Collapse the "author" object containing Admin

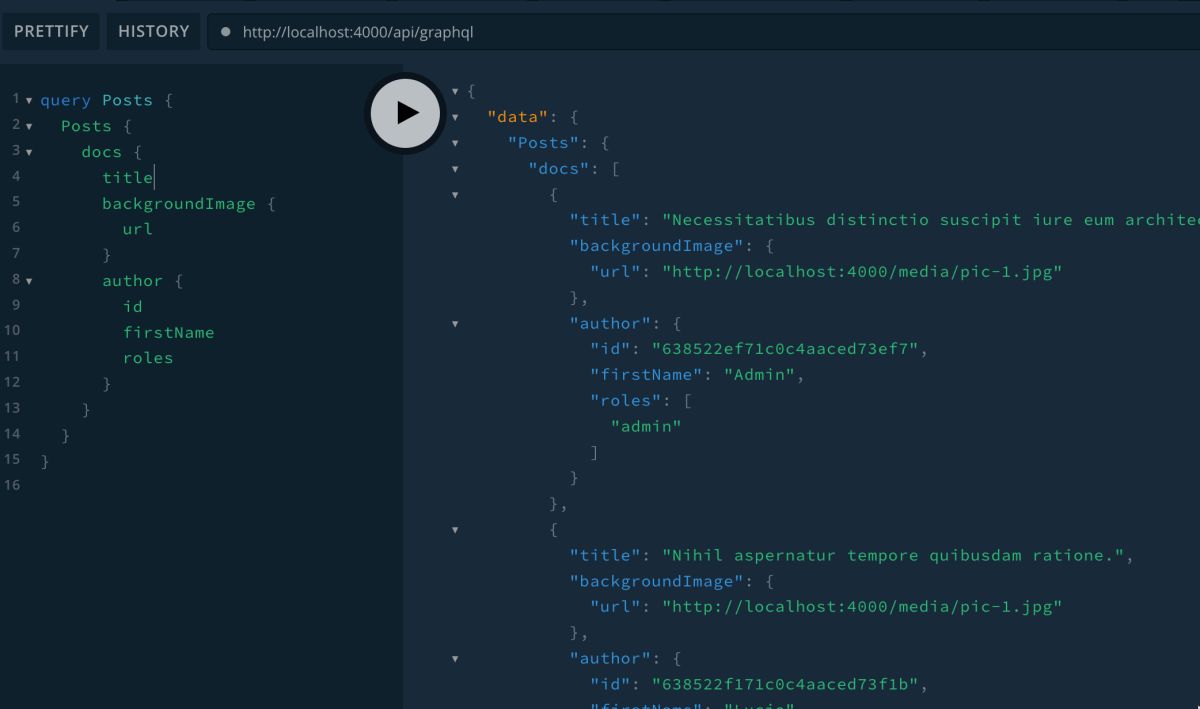456,324
